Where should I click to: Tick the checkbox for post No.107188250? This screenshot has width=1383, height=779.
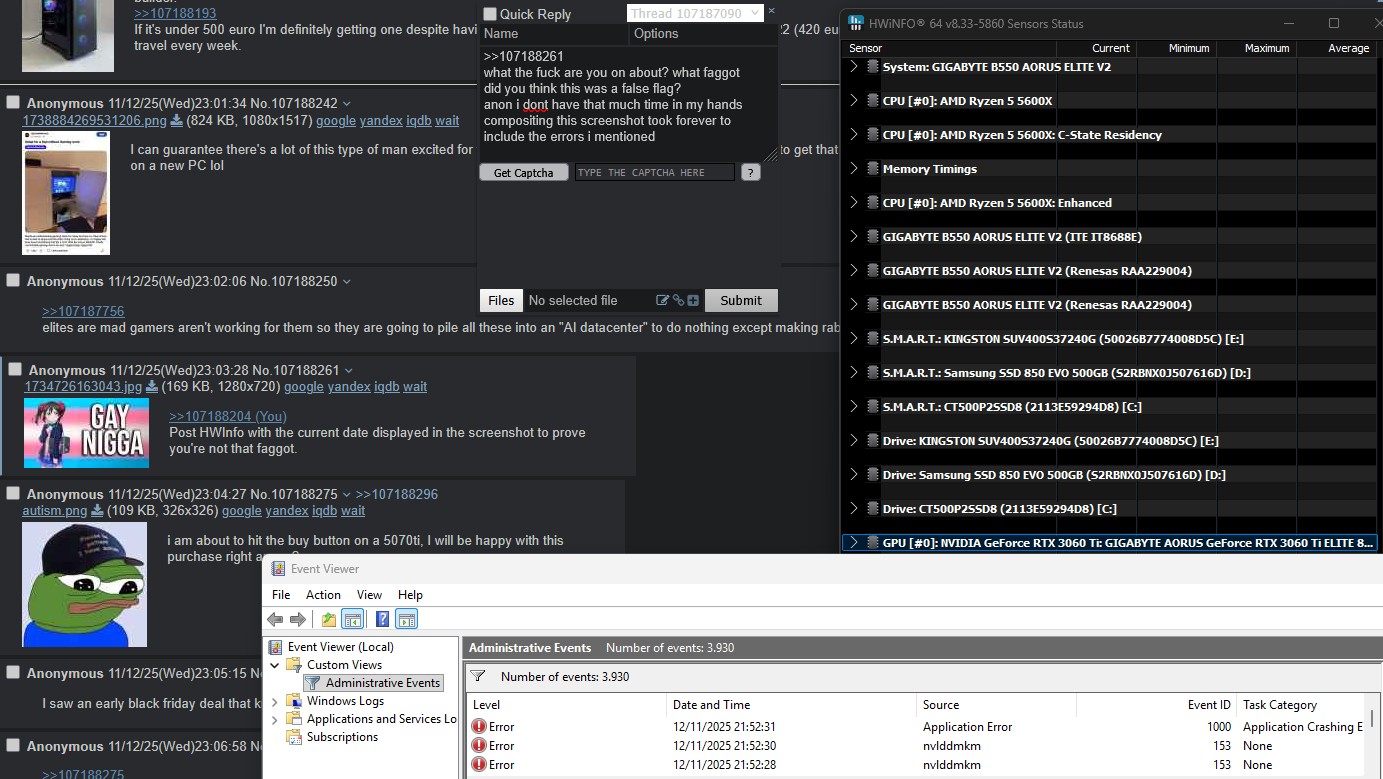(x=13, y=281)
